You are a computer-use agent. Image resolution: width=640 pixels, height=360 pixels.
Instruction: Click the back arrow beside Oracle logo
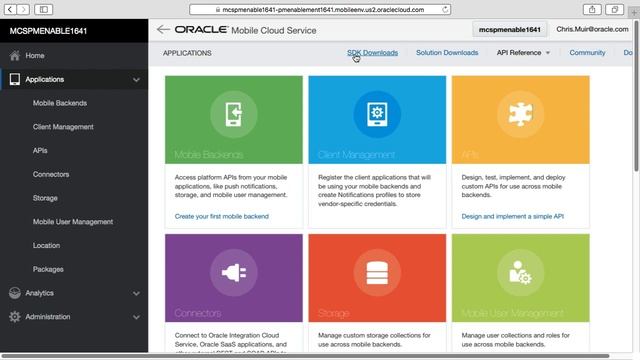point(163,29)
